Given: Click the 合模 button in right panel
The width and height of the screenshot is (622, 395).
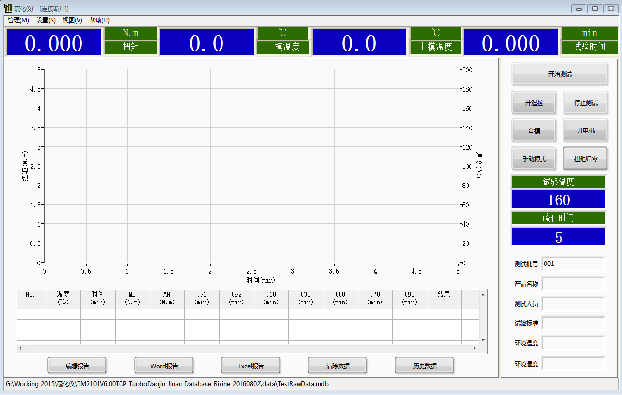Looking at the screenshot, I should point(534,130).
